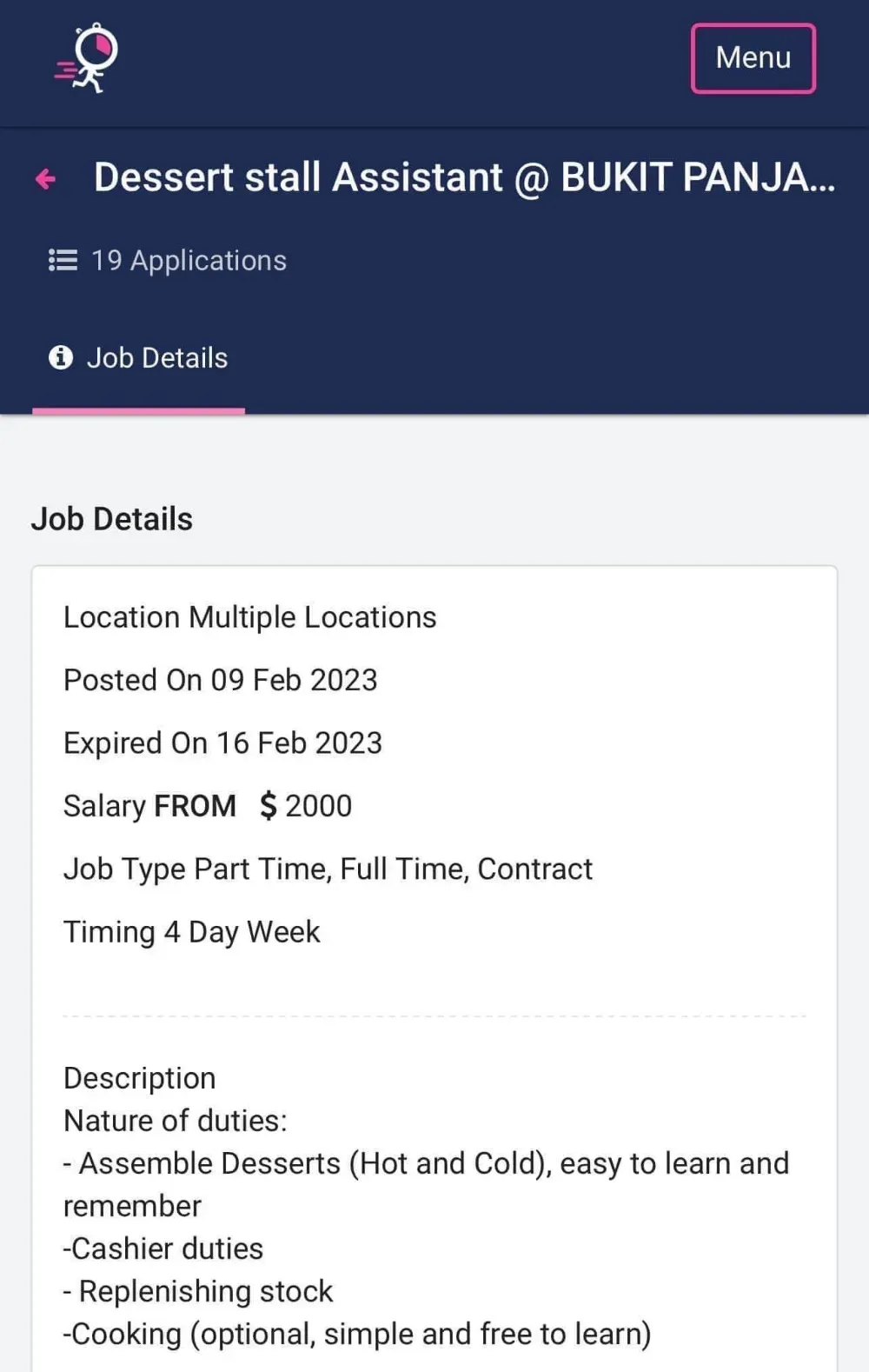Select the Job Details section heading

click(112, 519)
